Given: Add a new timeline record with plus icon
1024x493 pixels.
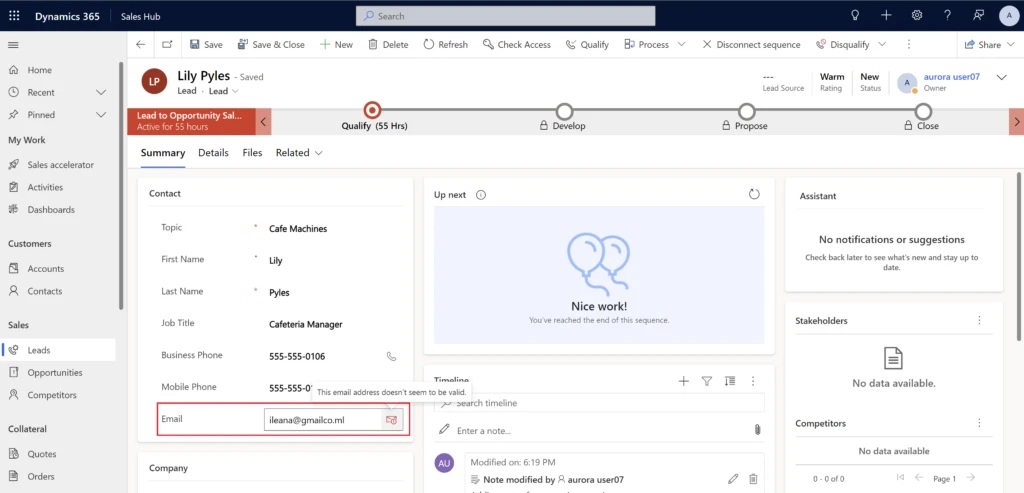Looking at the screenshot, I should (684, 381).
